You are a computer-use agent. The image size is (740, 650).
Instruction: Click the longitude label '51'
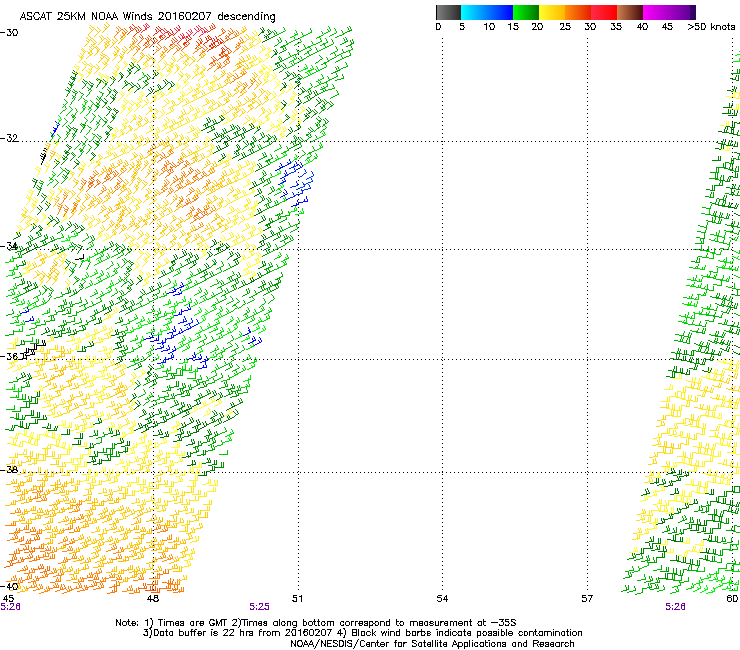297,599
